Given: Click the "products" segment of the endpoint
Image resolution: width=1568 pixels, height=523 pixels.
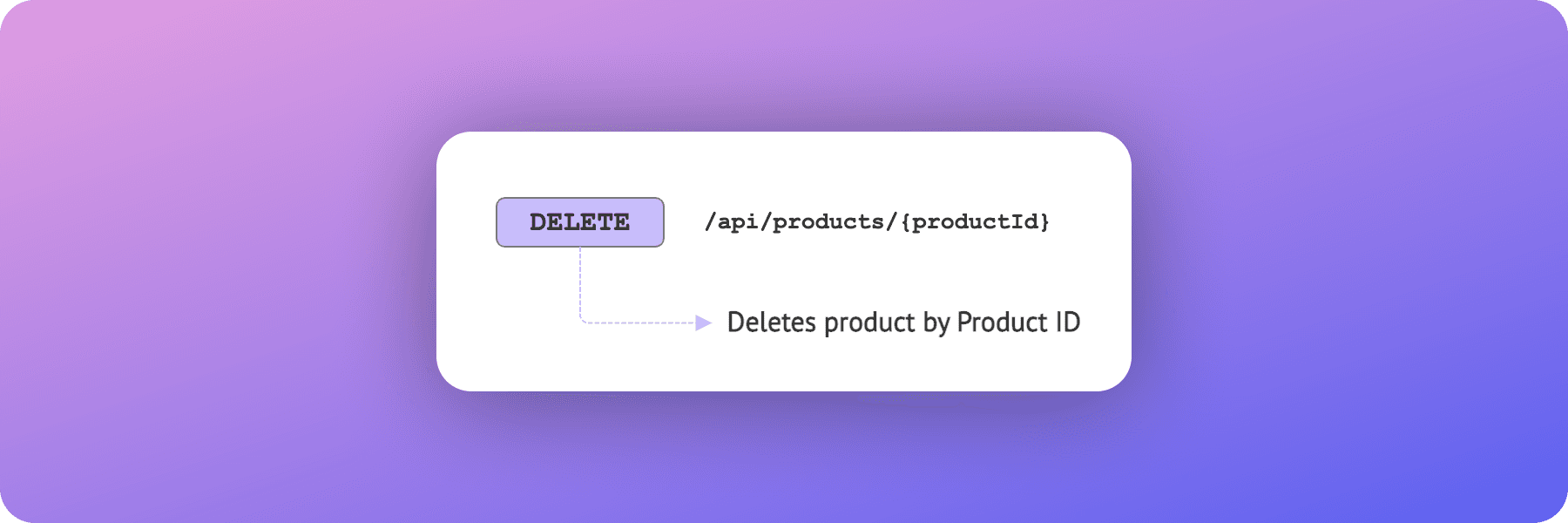Looking at the screenshot, I should (x=828, y=222).
